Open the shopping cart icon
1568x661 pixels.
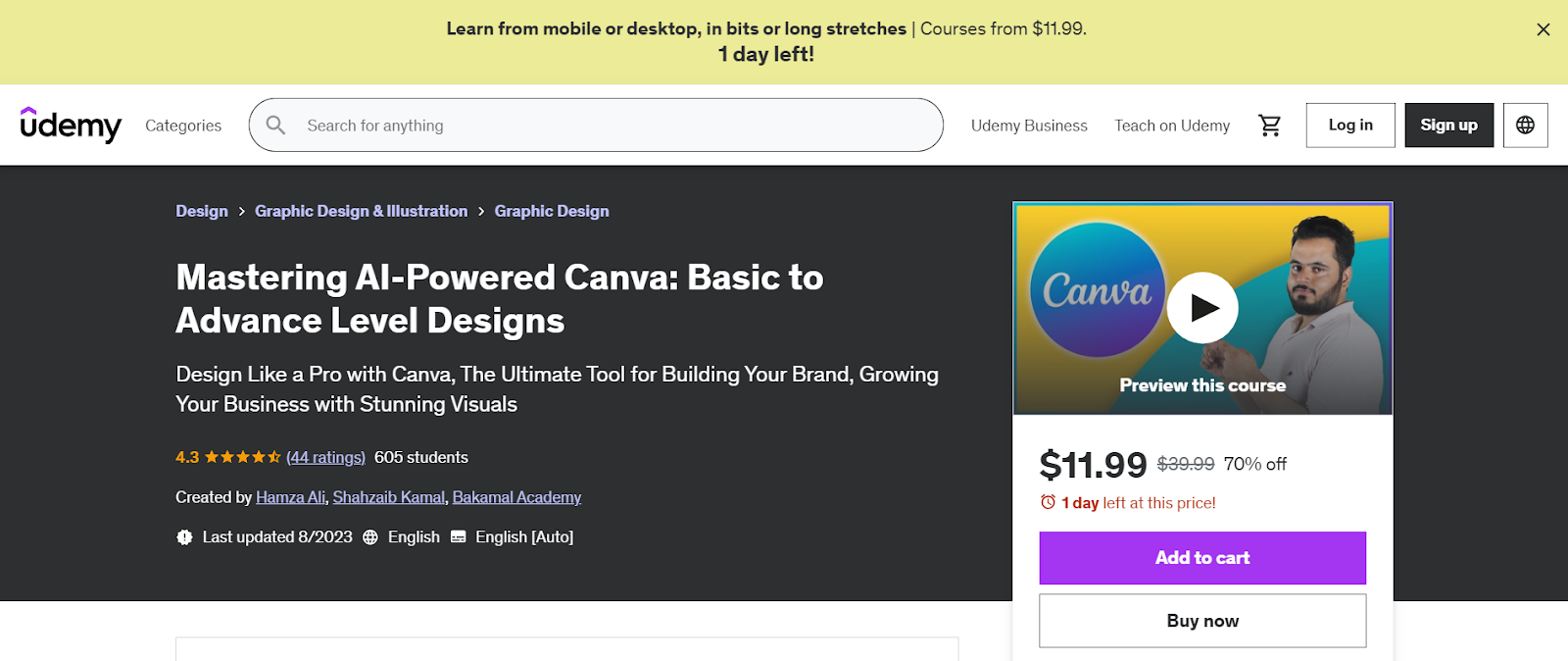[x=1270, y=126]
